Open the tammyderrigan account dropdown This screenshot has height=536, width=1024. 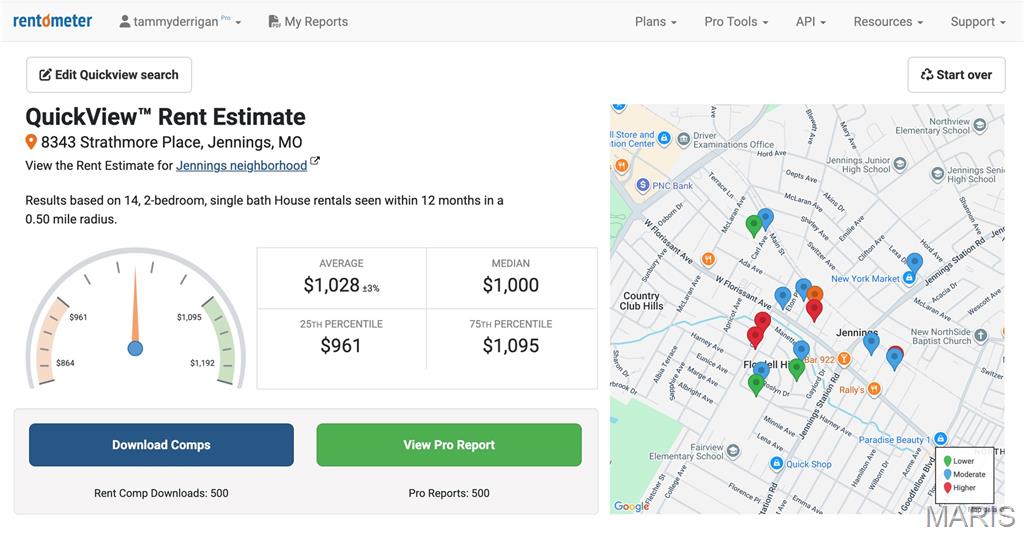pyautogui.click(x=180, y=21)
